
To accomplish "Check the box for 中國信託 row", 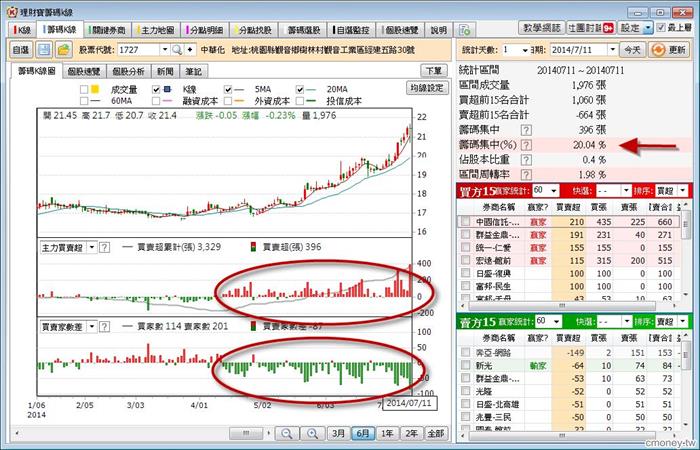I will click(x=466, y=221).
